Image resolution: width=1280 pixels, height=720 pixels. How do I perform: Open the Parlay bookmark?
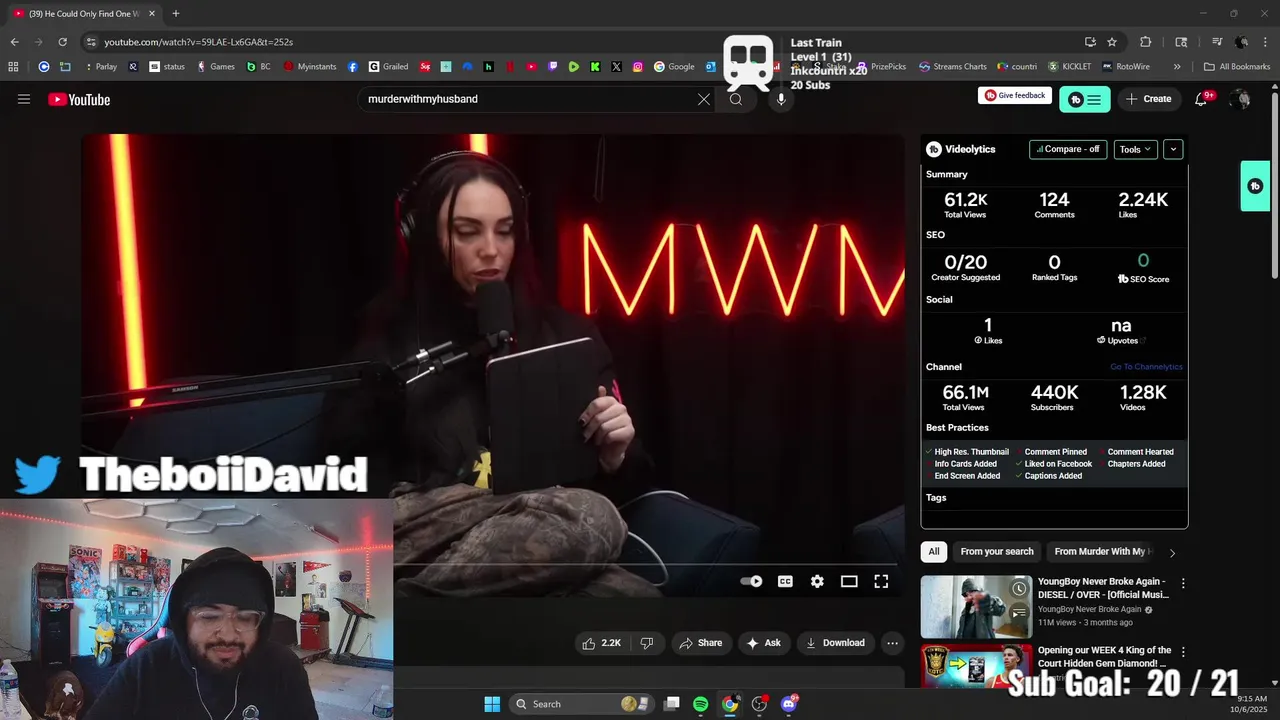(x=101, y=67)
